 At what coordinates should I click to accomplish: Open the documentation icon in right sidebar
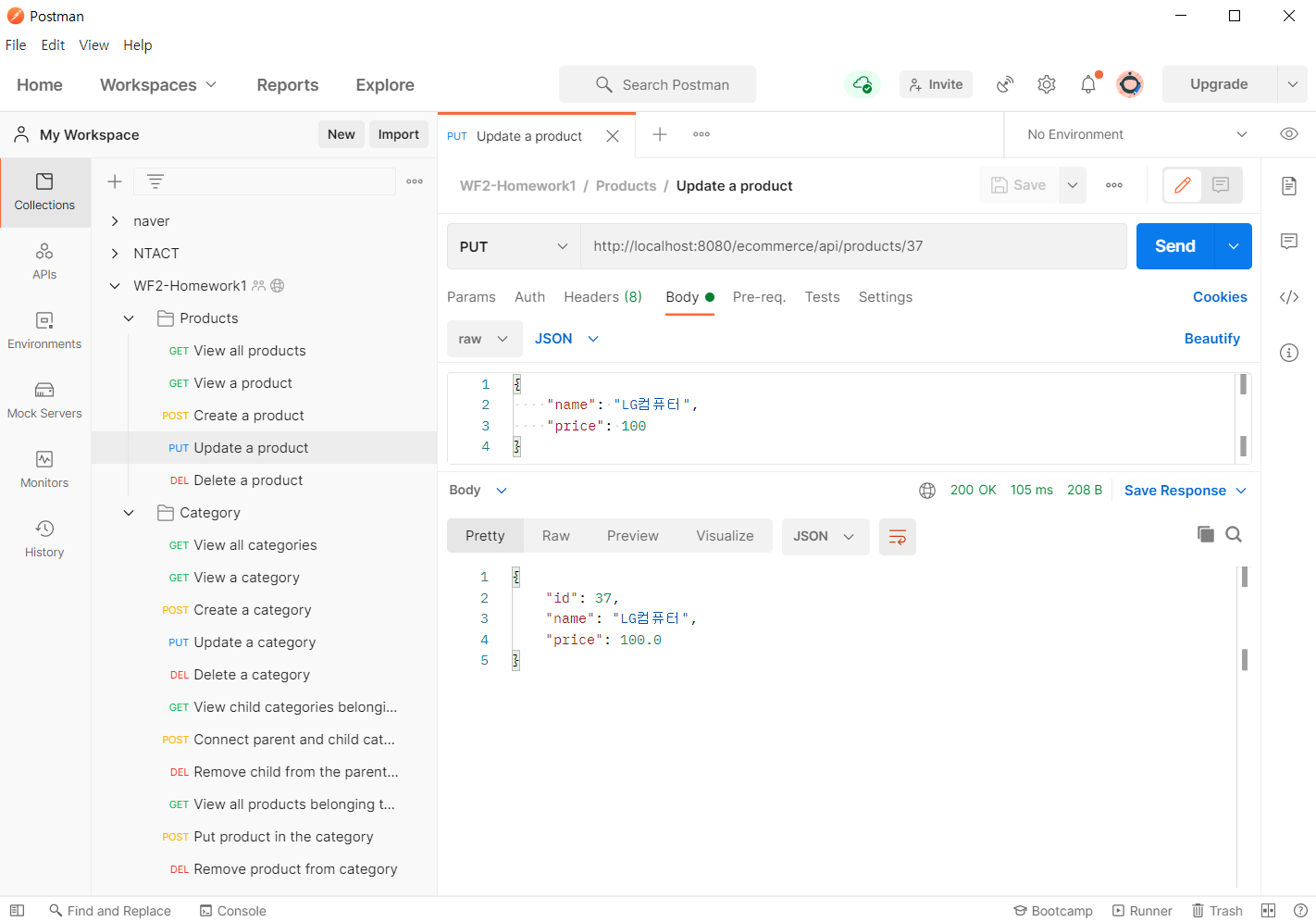[1289, 186]
